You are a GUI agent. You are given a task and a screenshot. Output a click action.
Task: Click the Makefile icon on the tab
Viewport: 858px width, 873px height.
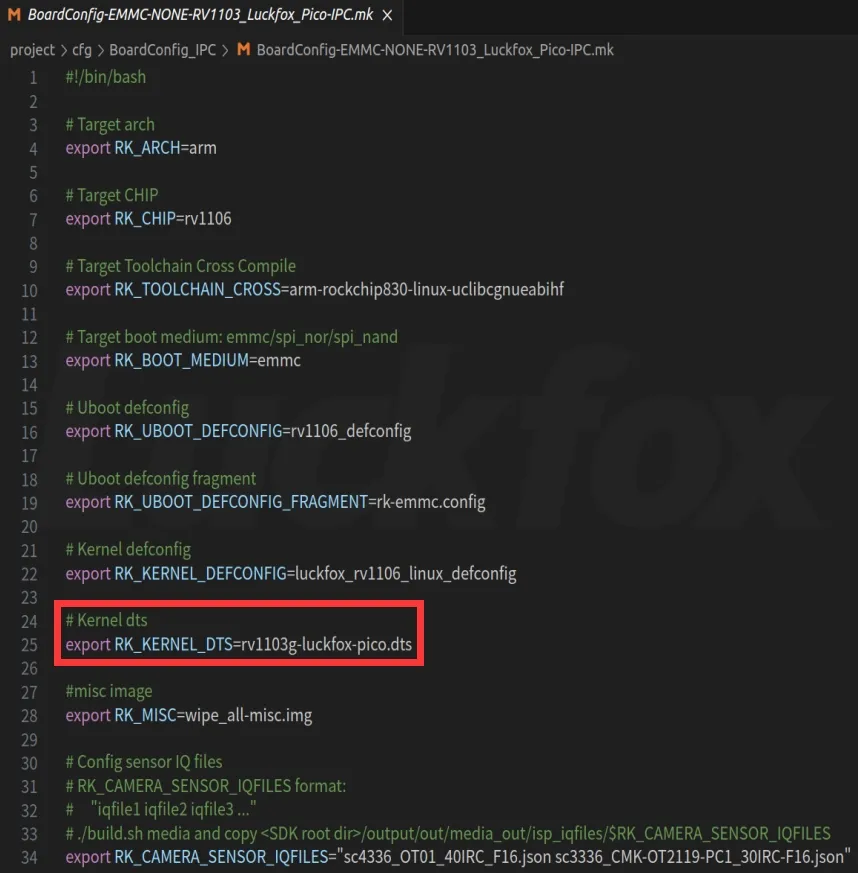[14, 15]
